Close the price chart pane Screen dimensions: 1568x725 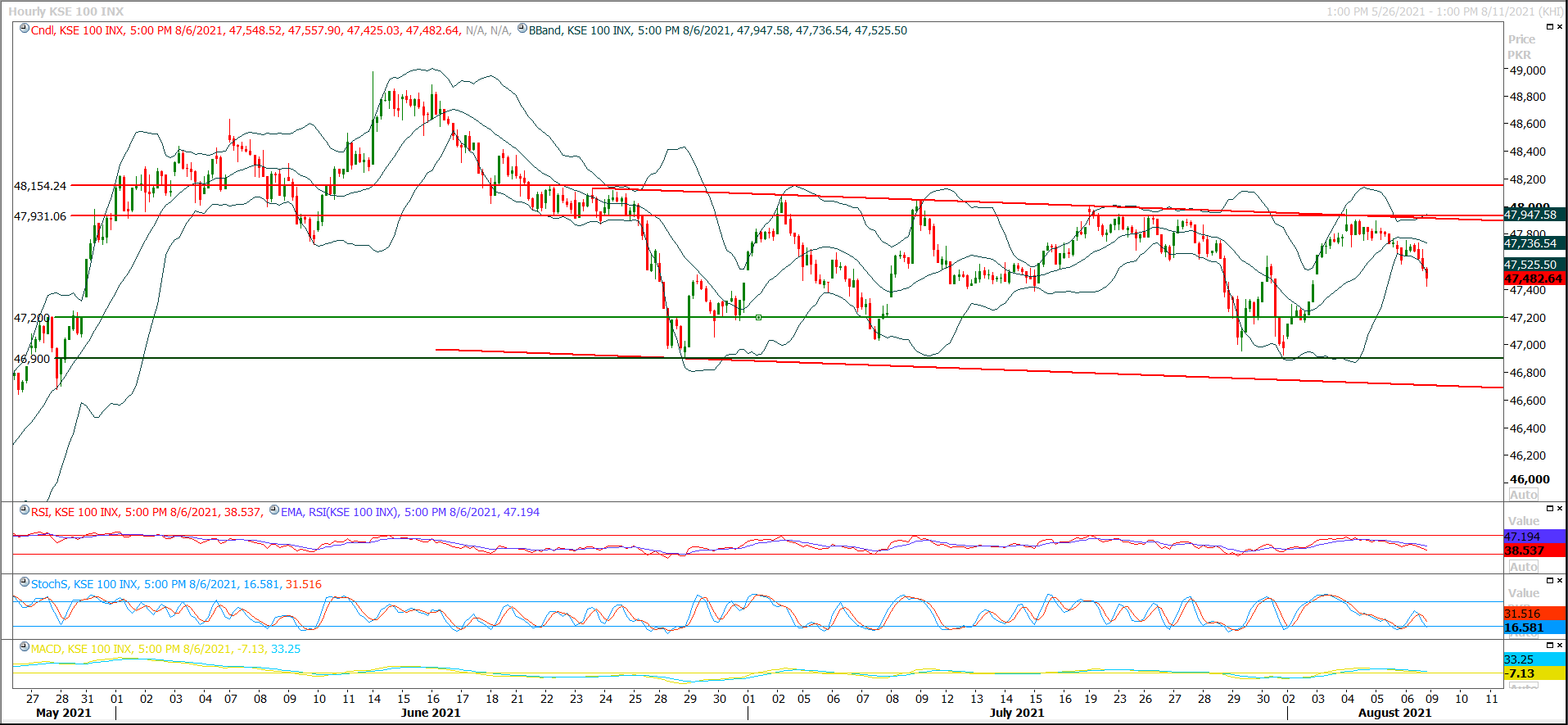(1559, 27)
